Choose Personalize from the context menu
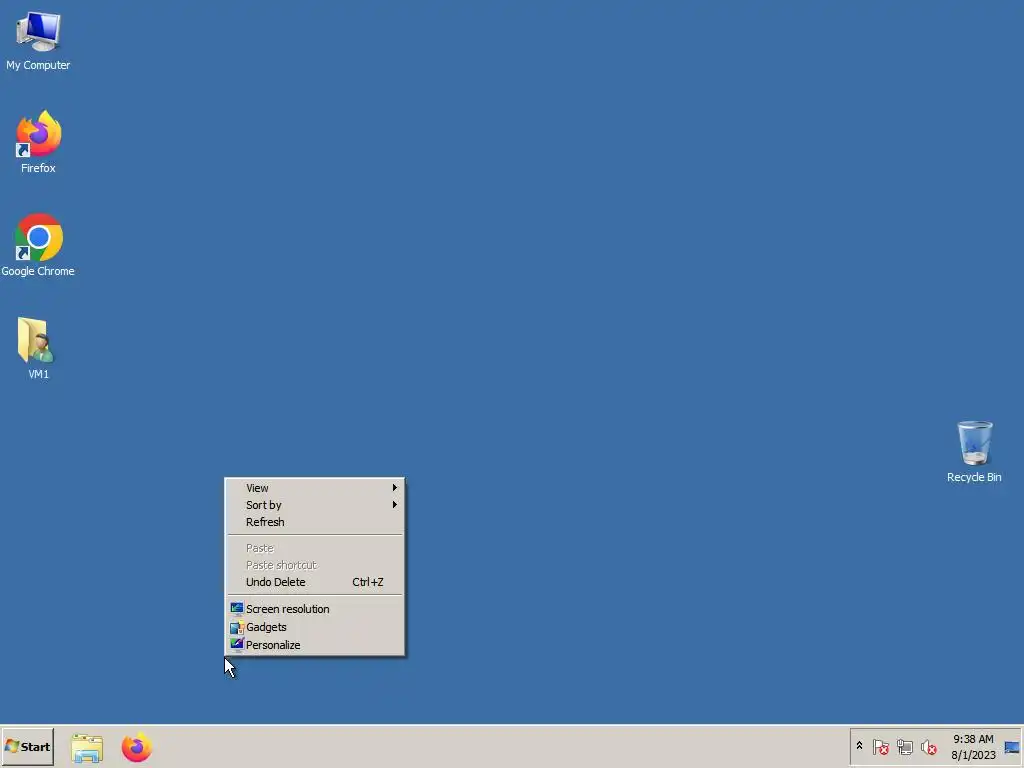The width and height of the screenshot is (1024, 768). coord(315,645)
